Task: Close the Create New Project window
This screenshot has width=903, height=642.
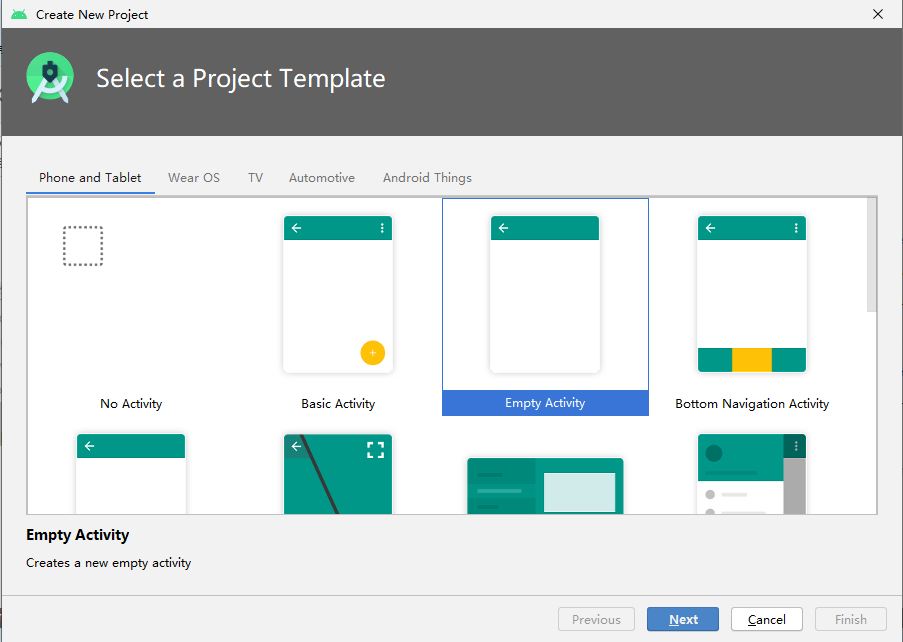Action: (x=878, y=14)
